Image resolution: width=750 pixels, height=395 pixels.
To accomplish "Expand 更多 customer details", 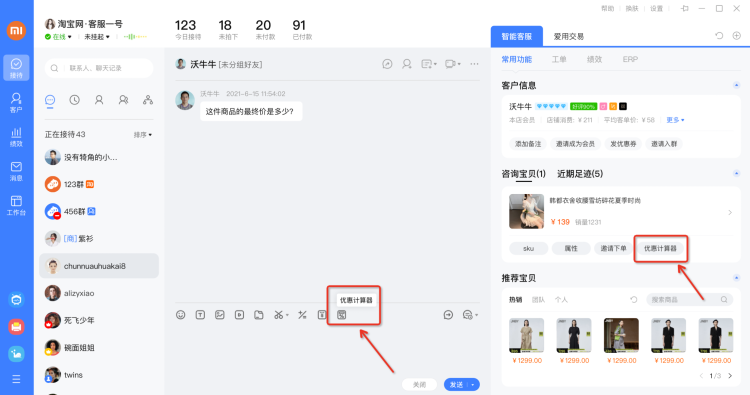I will pyautogui.click(x=675, y=120).
